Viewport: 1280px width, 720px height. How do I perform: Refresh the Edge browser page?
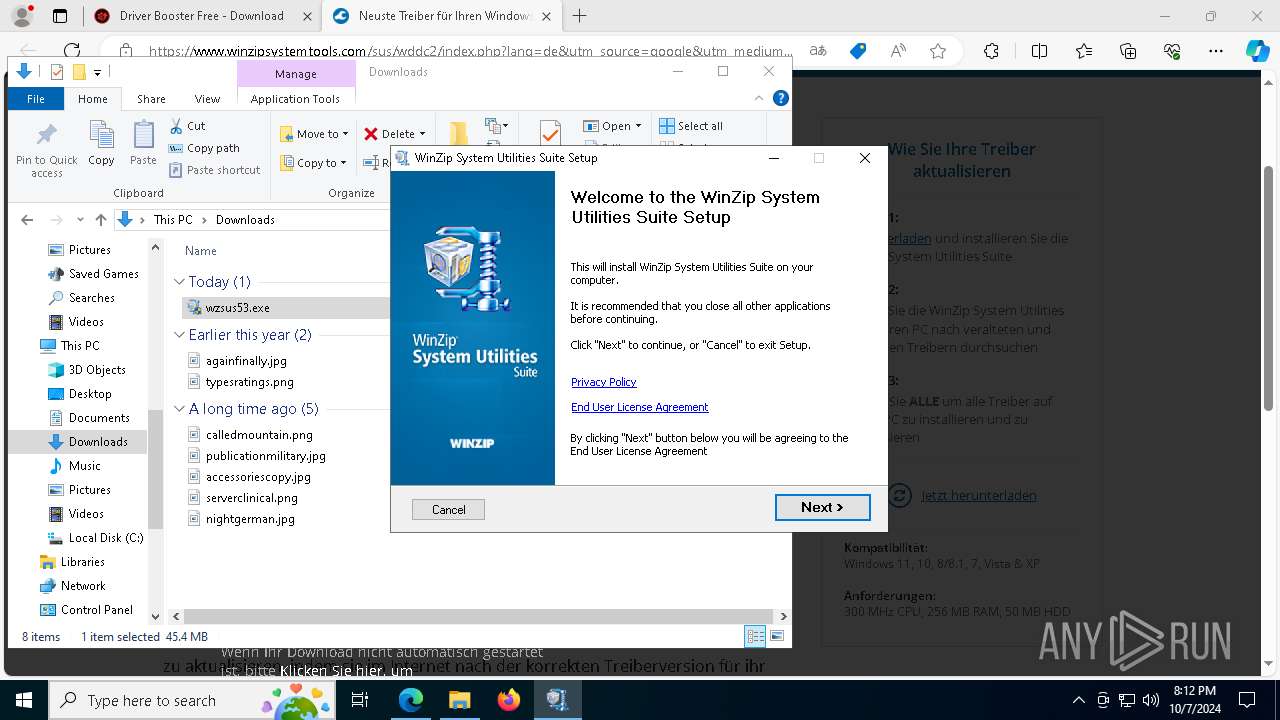pyautogui.click(x=72, y=50)
